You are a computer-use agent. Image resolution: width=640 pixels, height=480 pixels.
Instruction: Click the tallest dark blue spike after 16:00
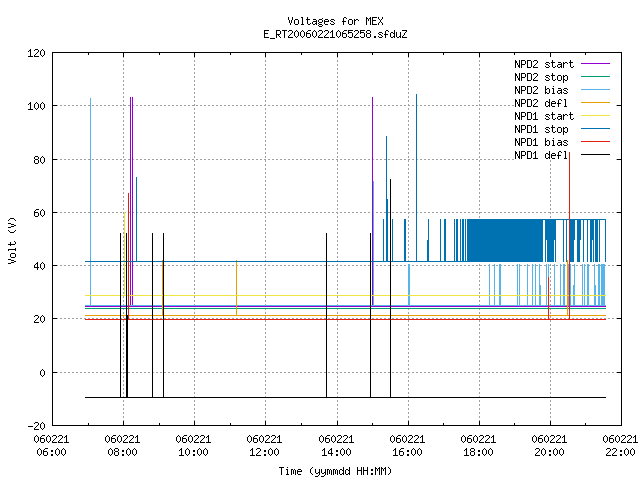[416, 178]
